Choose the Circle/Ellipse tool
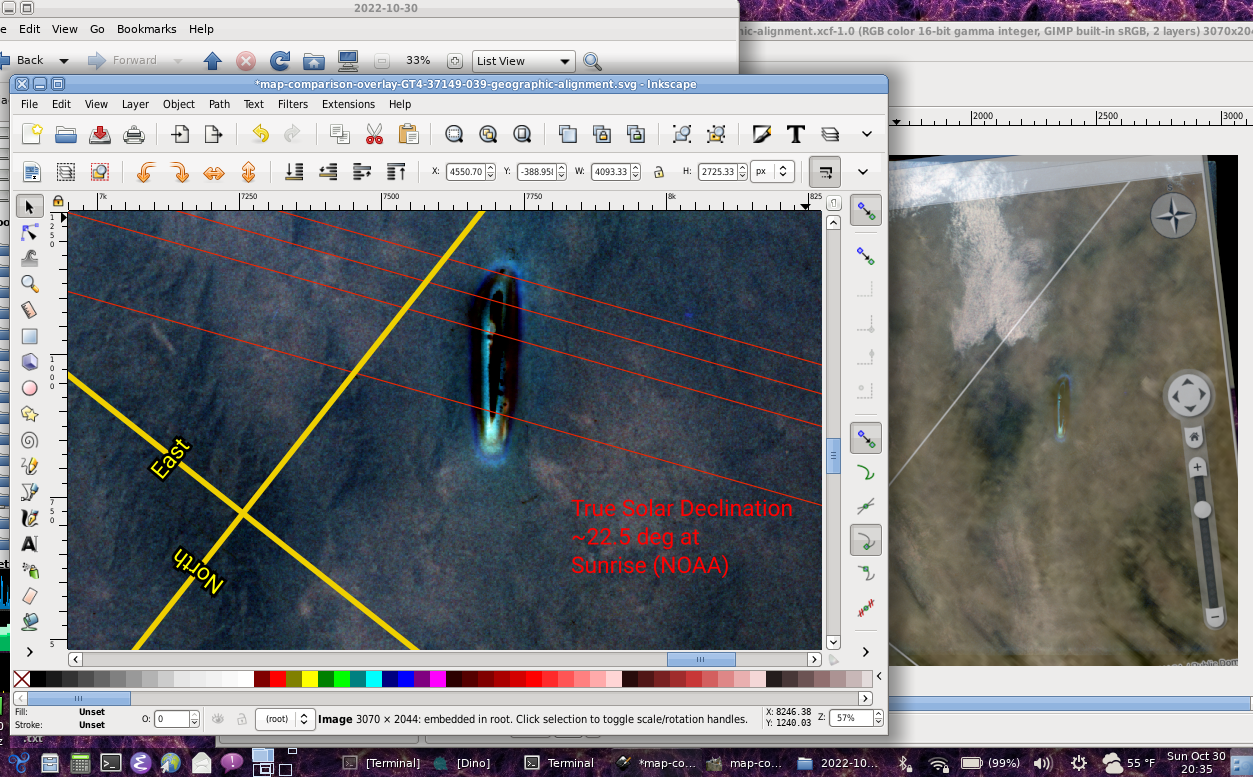Image resolution: width=1253 pixels, height=777 pixels. point(29,388)
